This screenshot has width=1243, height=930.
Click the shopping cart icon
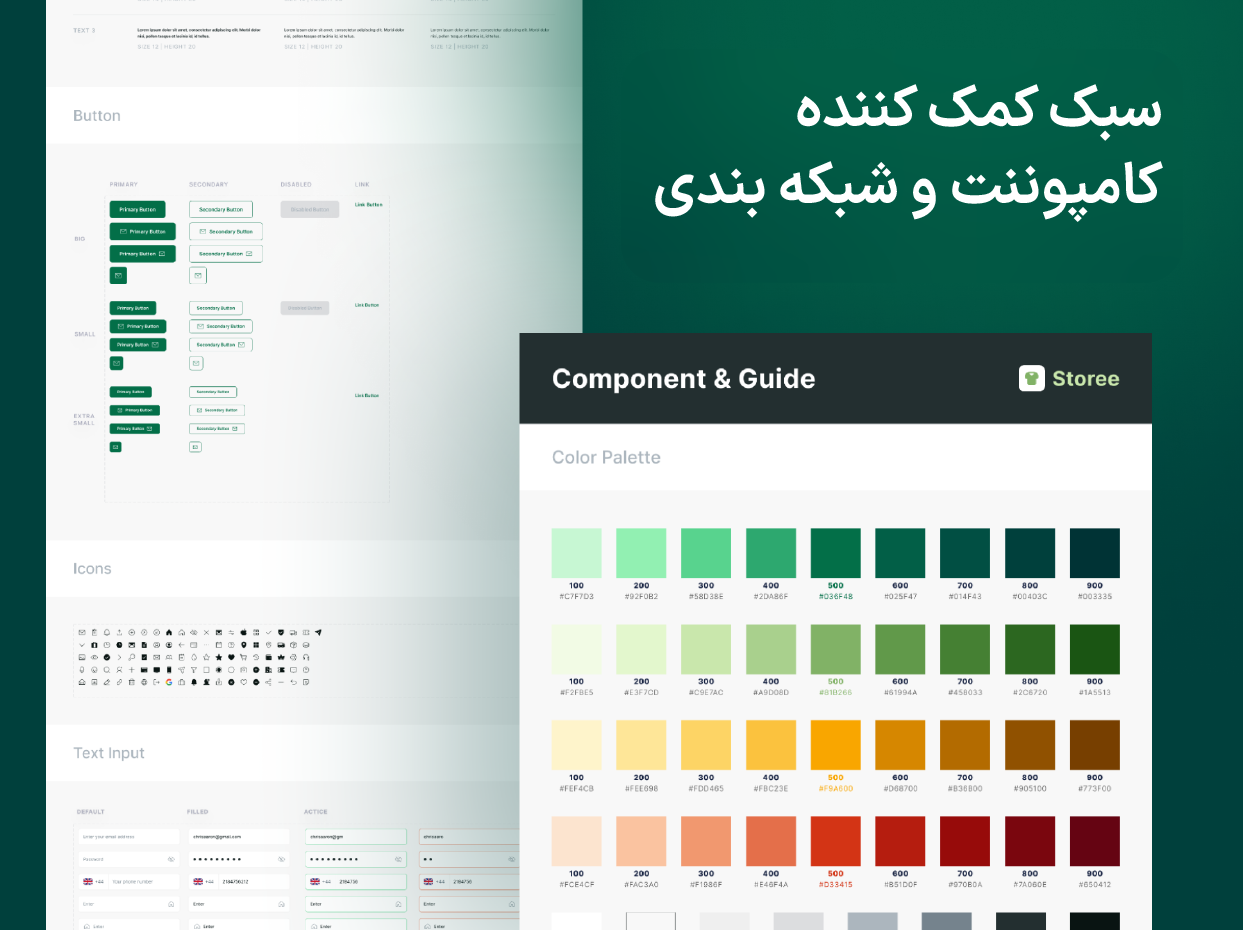point(243,657)
